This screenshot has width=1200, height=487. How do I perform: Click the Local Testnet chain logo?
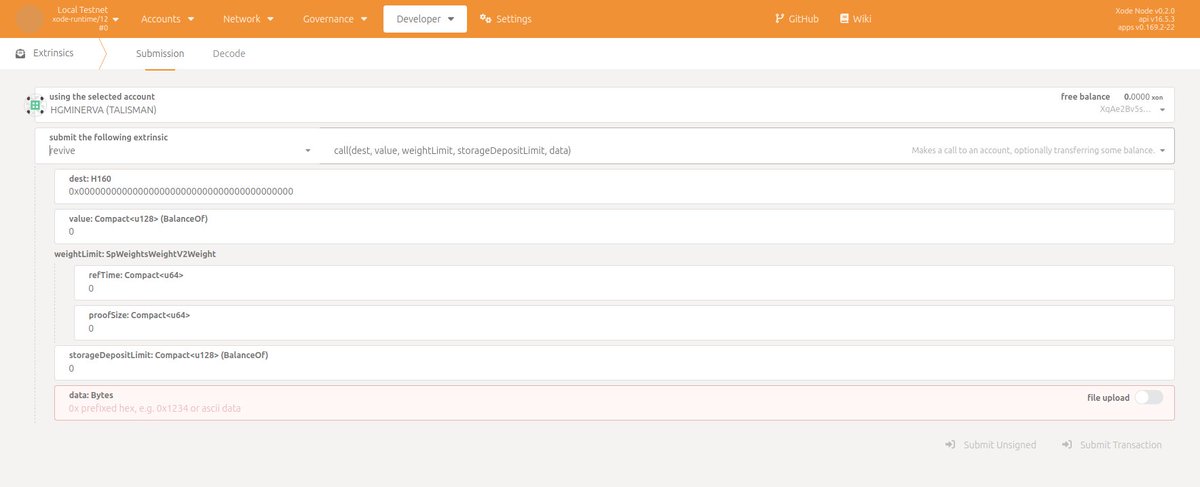tap(31, 19)
